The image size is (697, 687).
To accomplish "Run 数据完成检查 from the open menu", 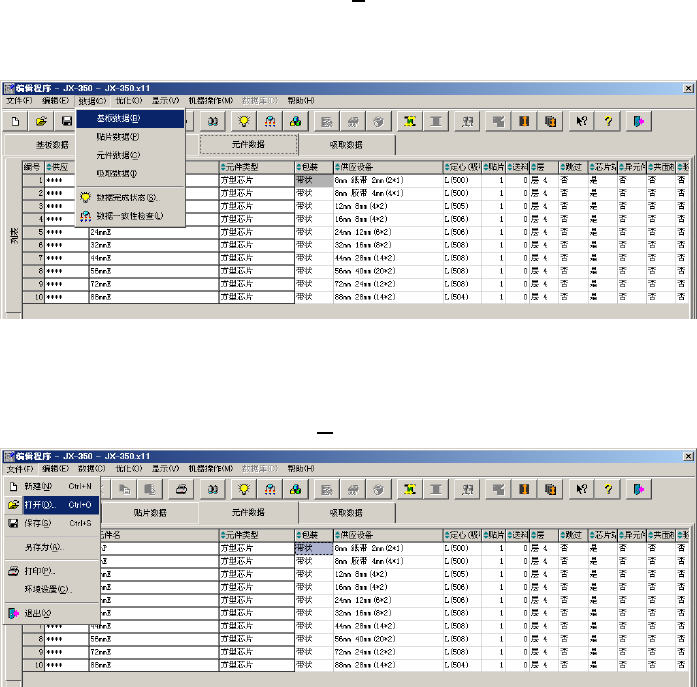I will tap(127, 197).
